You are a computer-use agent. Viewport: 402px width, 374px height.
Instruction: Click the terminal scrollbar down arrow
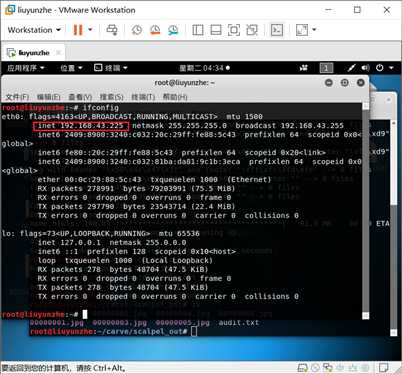(366, 315)
